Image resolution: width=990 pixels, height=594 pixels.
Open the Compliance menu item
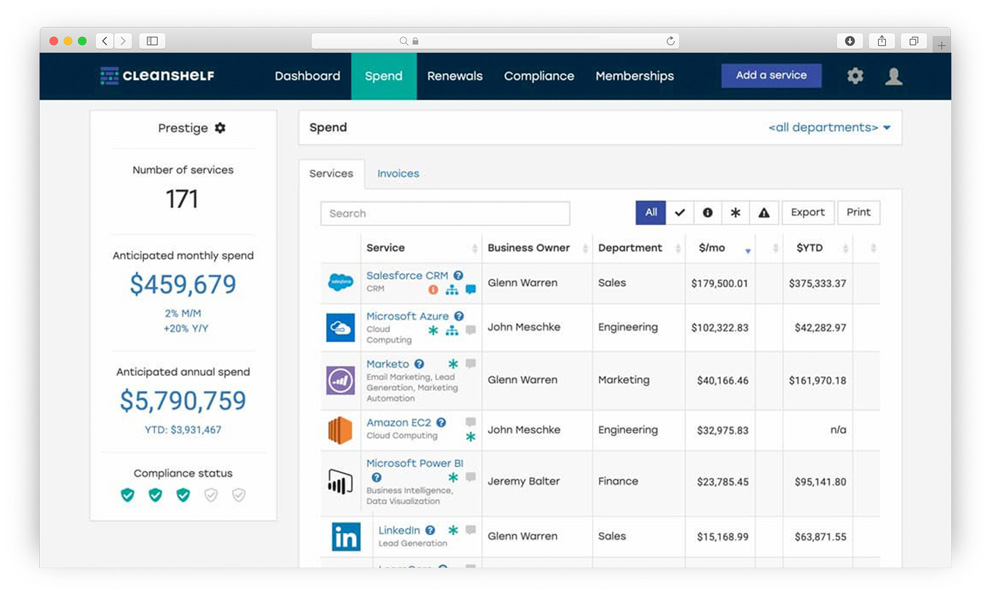pos(539,76)
